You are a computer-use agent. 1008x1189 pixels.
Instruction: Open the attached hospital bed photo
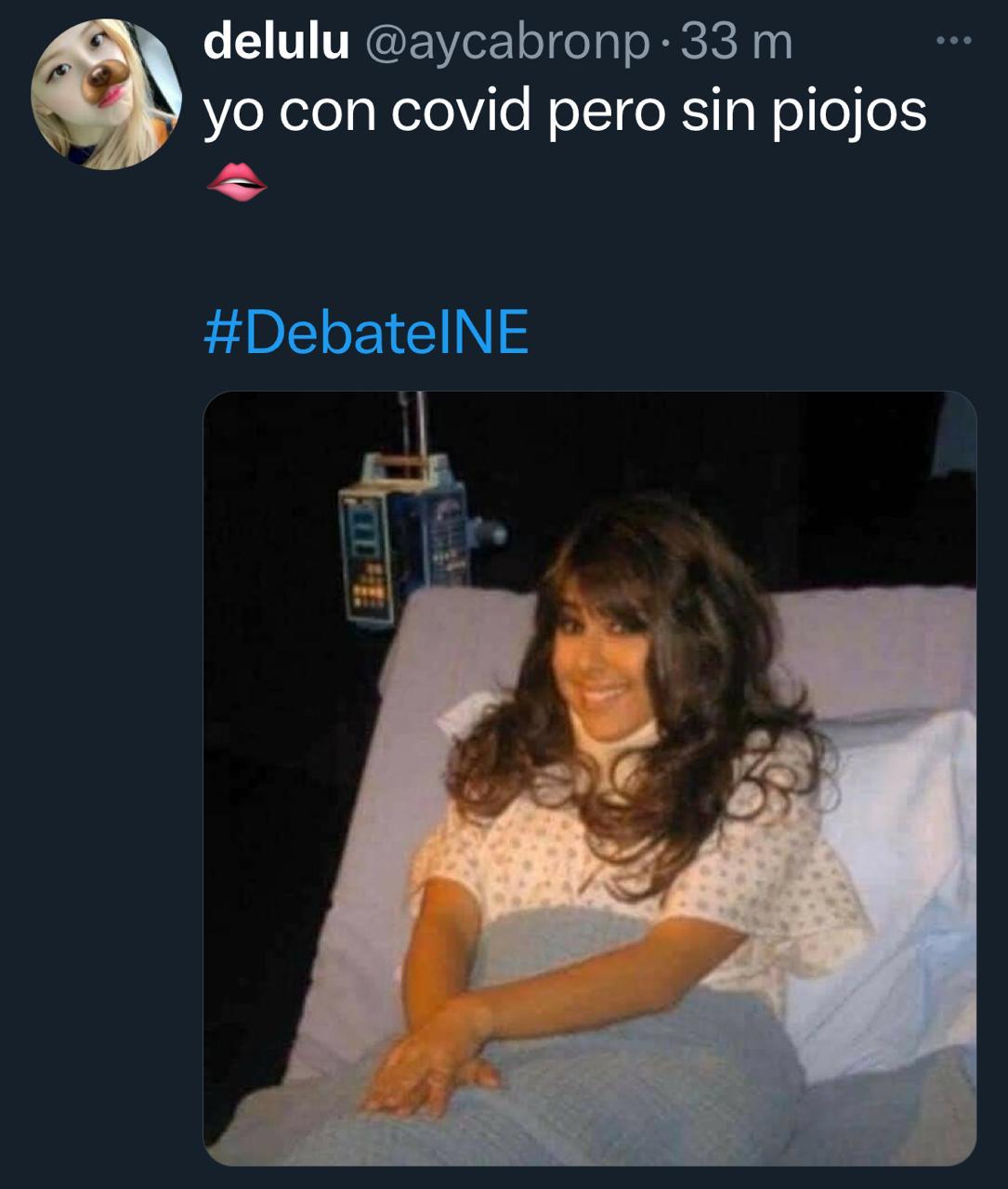(x=590, y=778)
